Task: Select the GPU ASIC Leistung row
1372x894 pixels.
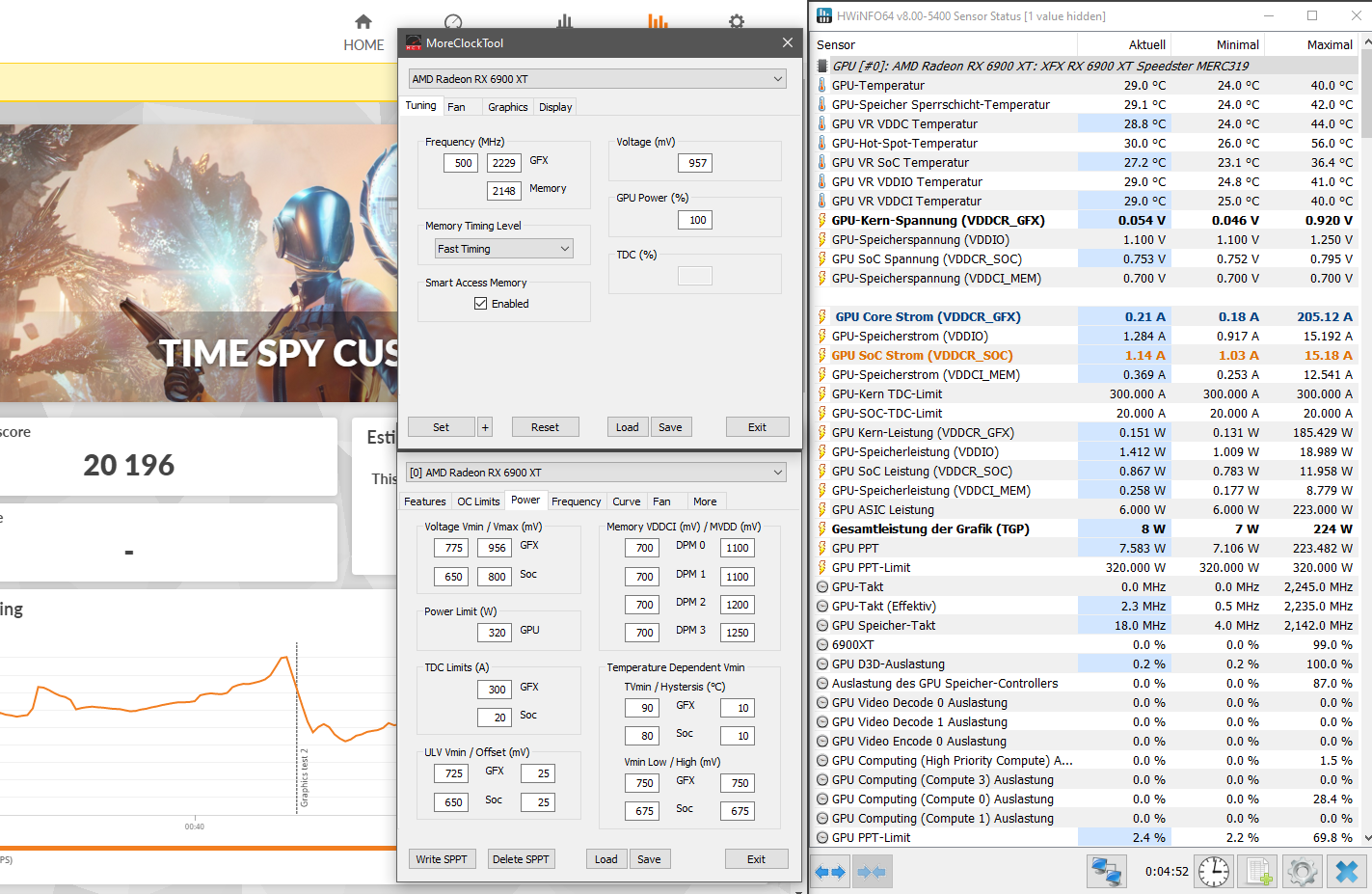Action: (1085, 509)
